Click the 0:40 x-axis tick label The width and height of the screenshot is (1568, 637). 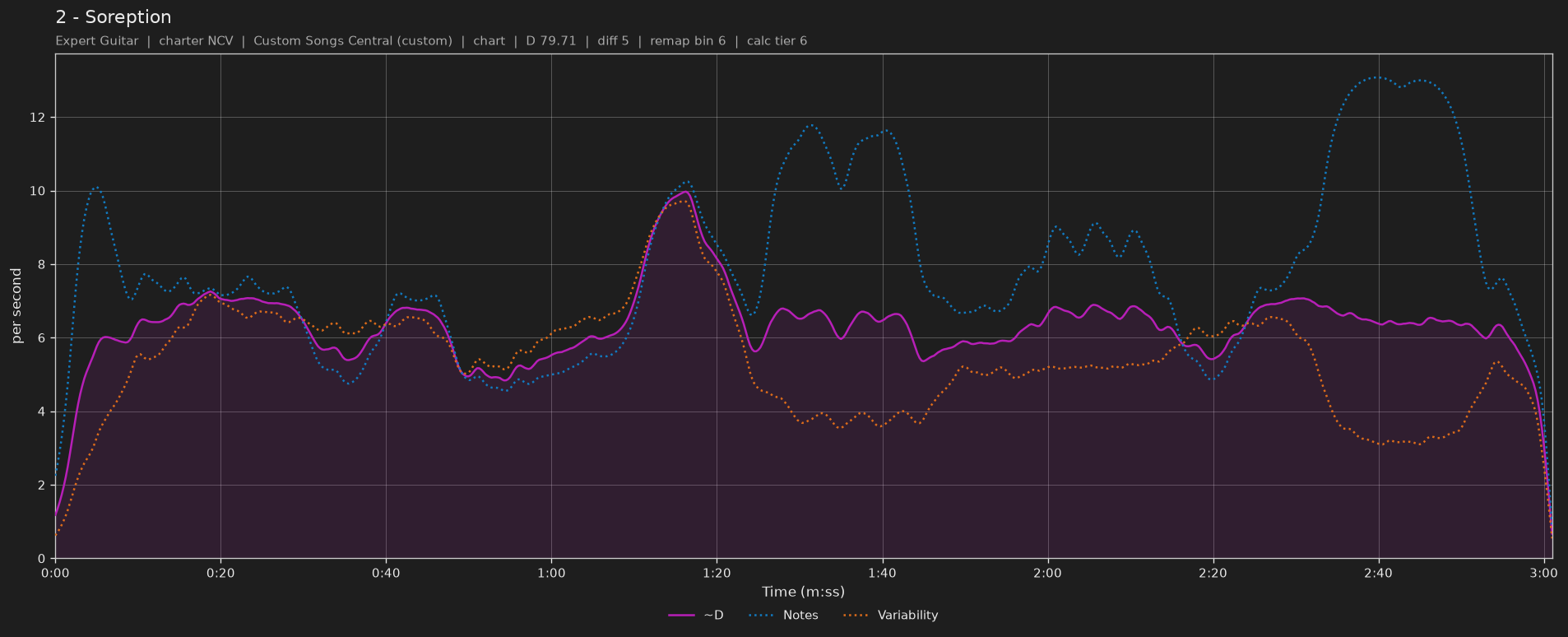pyautogui.click(x=386, y=573)
